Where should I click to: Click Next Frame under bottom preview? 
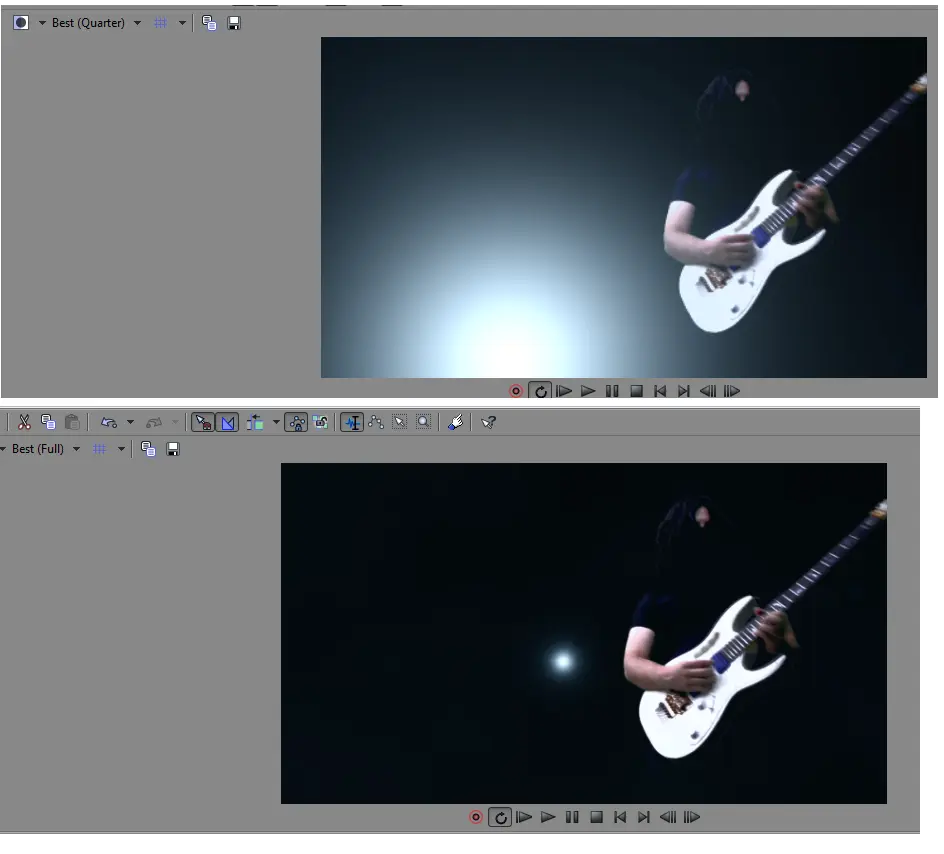pos(692,817)
